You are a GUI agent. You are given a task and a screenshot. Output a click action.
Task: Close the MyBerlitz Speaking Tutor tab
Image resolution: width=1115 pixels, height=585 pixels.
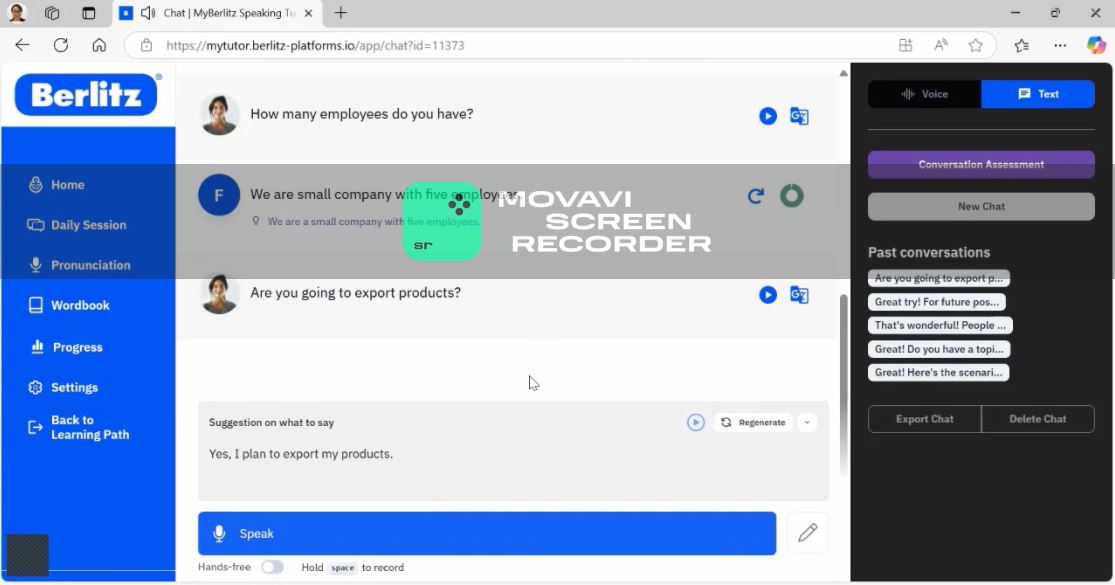click(x=309, y=13)
